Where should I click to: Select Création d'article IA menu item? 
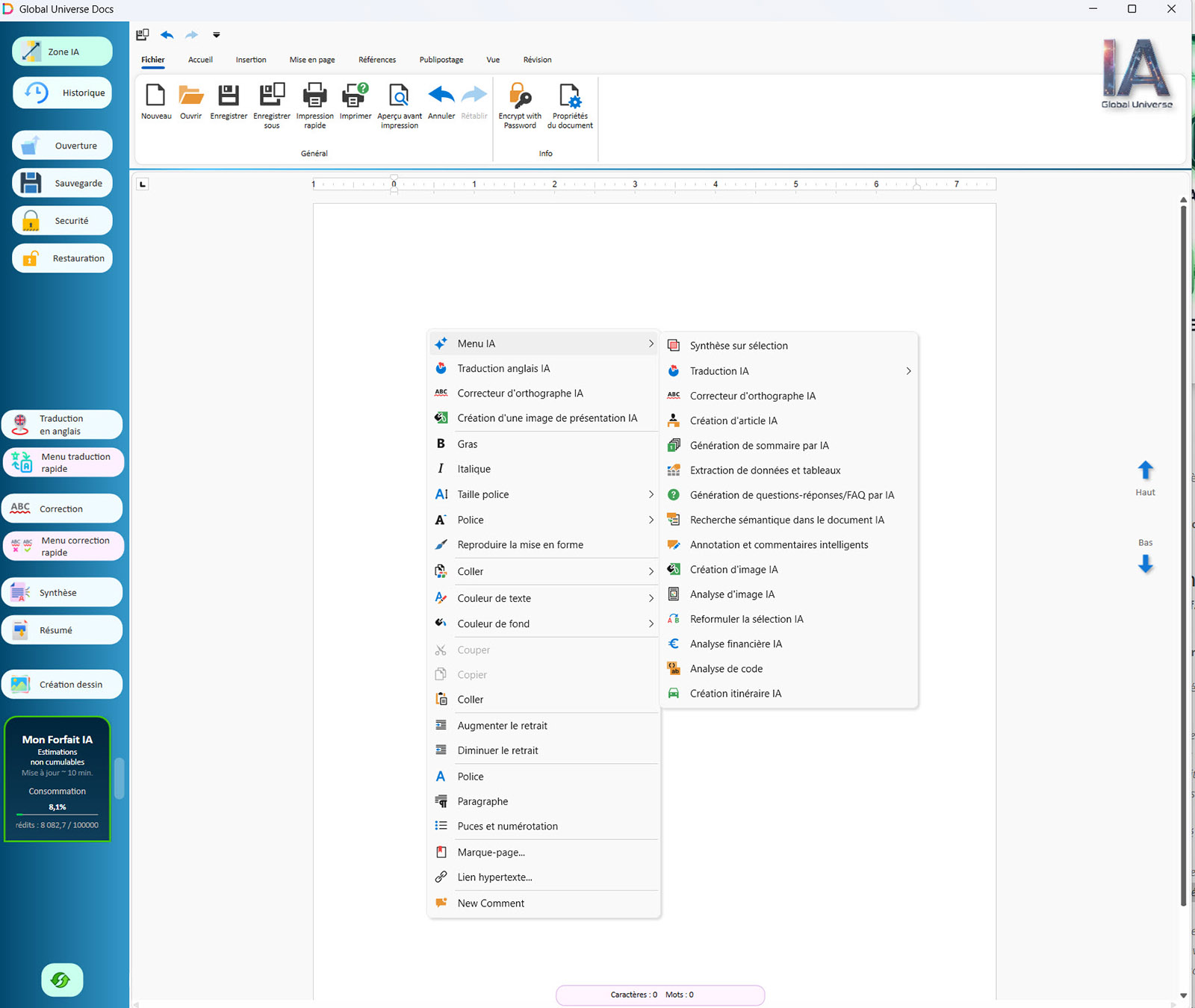pyautogui.click(x=733, y=420)
